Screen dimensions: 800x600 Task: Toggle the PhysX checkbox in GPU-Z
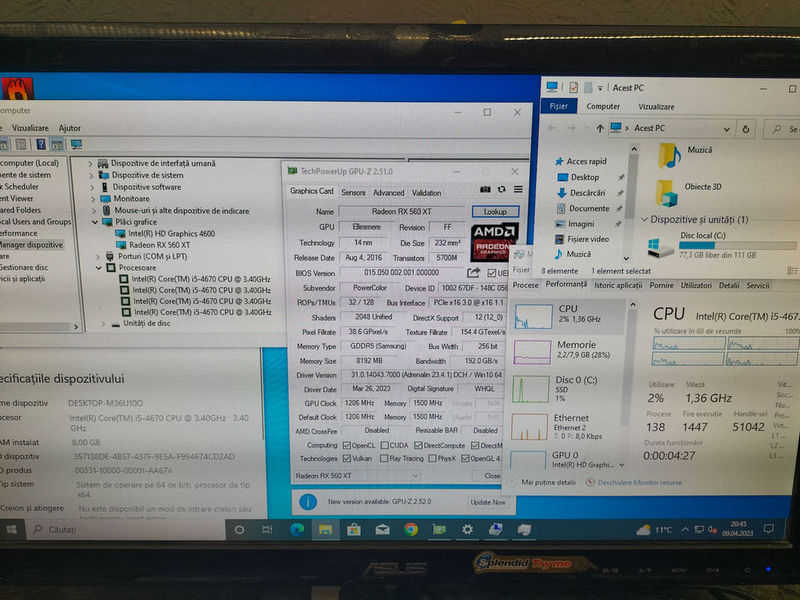(432, 458)
